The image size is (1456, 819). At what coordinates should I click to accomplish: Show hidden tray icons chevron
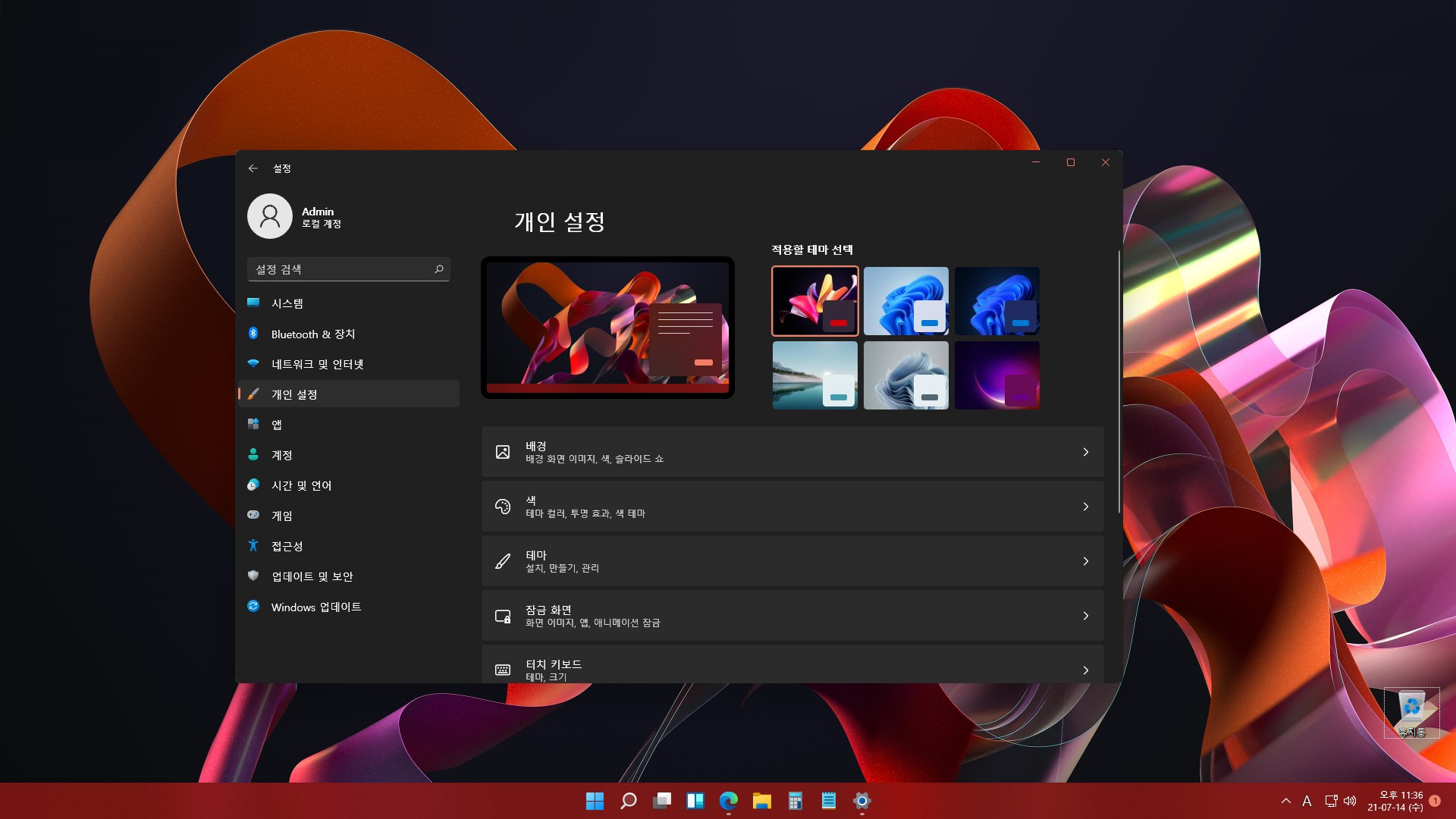(x=1286, y=801)
